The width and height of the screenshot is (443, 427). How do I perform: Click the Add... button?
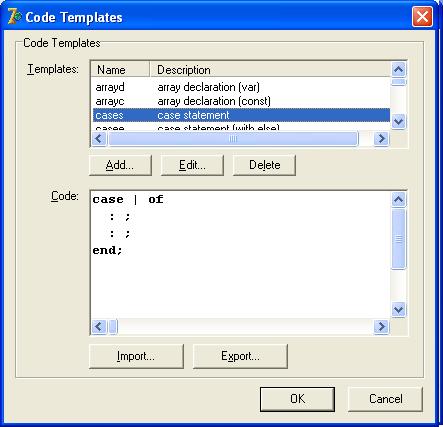pos(120,165)
